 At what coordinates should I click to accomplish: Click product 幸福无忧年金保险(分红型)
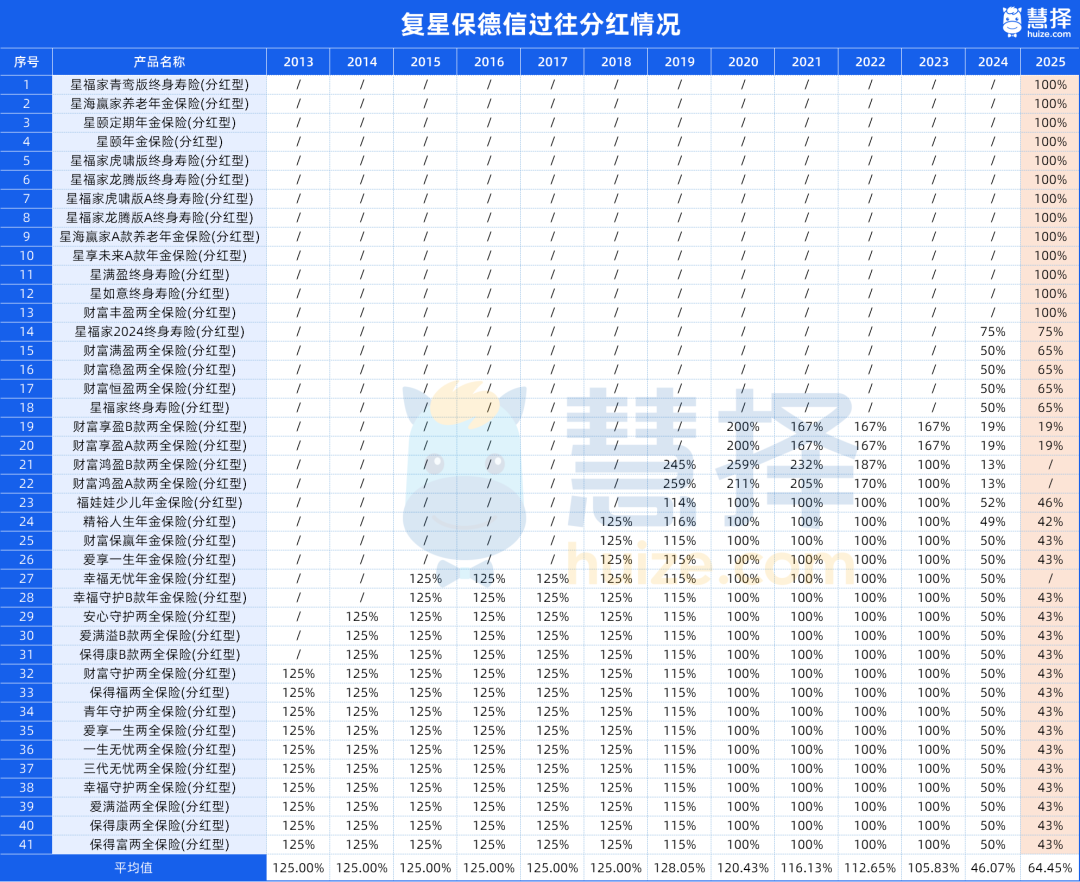point(159,578)
